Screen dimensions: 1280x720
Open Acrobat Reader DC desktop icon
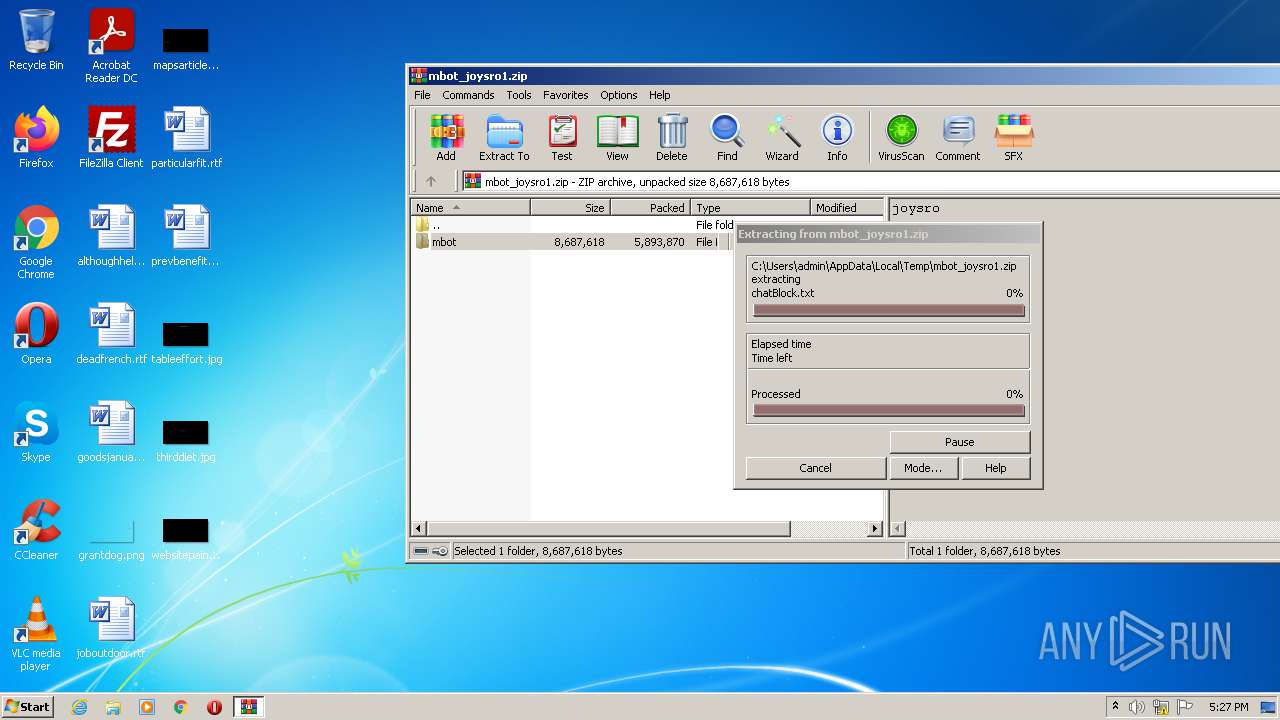[111, 46]
